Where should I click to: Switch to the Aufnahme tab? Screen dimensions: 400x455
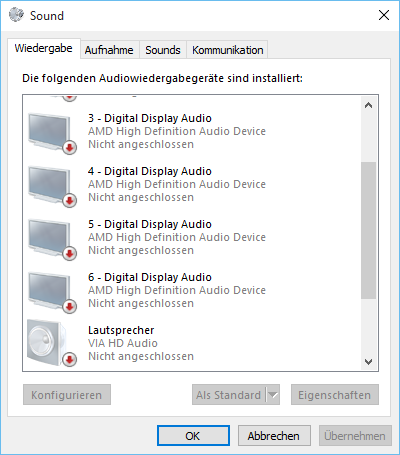109,50
